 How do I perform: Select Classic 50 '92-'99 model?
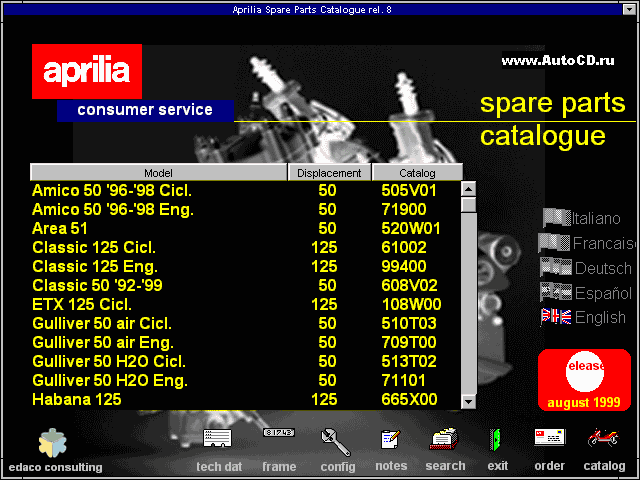[x=245, y=286]
